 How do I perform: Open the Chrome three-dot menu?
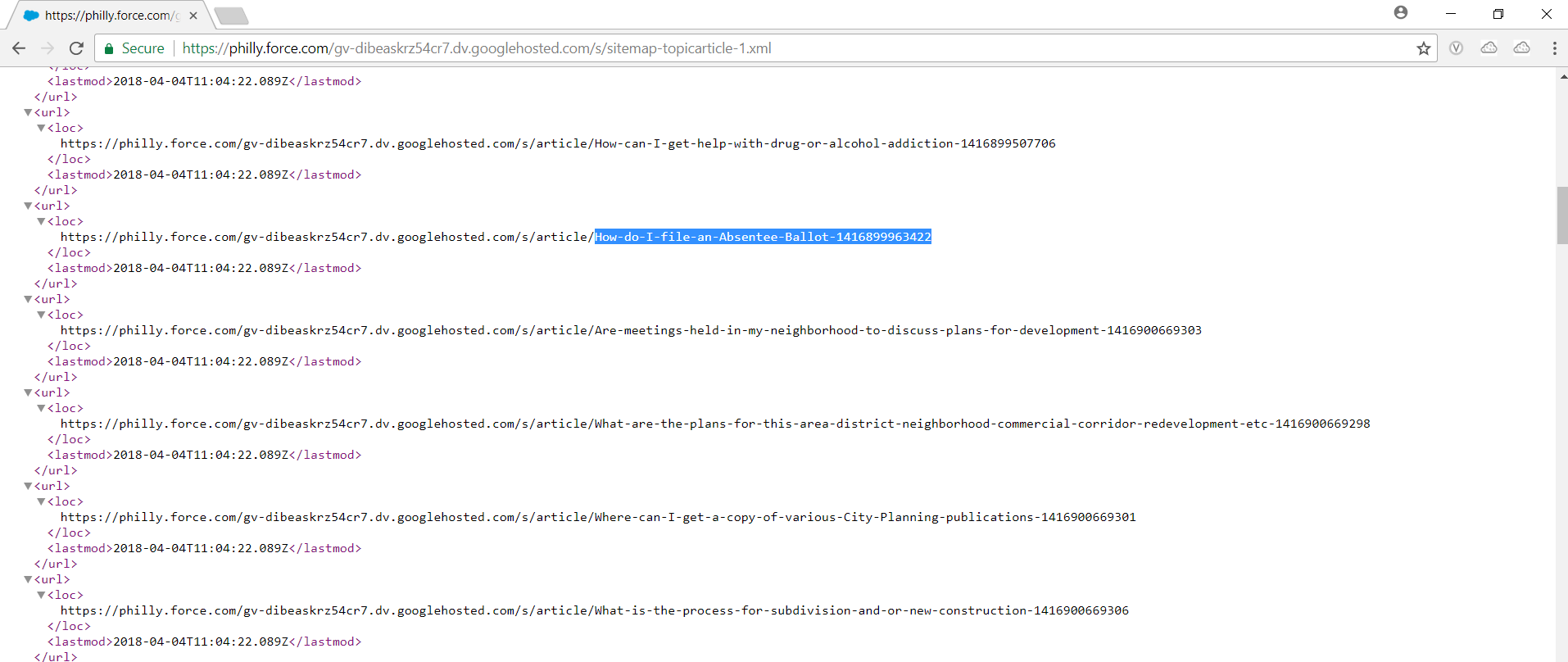1554,48
